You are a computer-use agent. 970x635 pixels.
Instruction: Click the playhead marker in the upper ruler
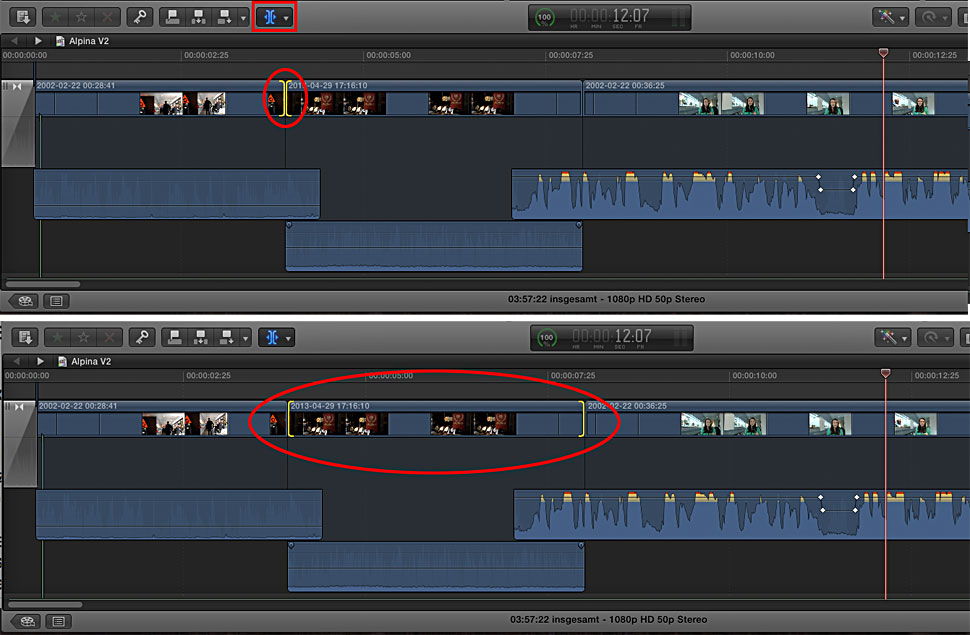point(883,53)
